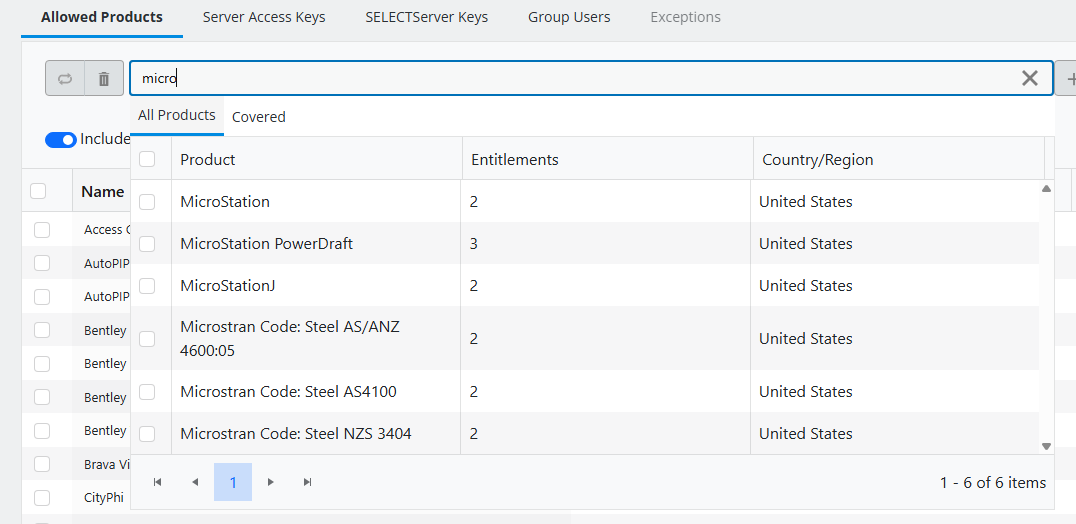1076x524 pixels.
Task: Tick checkbox for Microstran Code: Steel AS4100
Action: click(x=147, y=392)
